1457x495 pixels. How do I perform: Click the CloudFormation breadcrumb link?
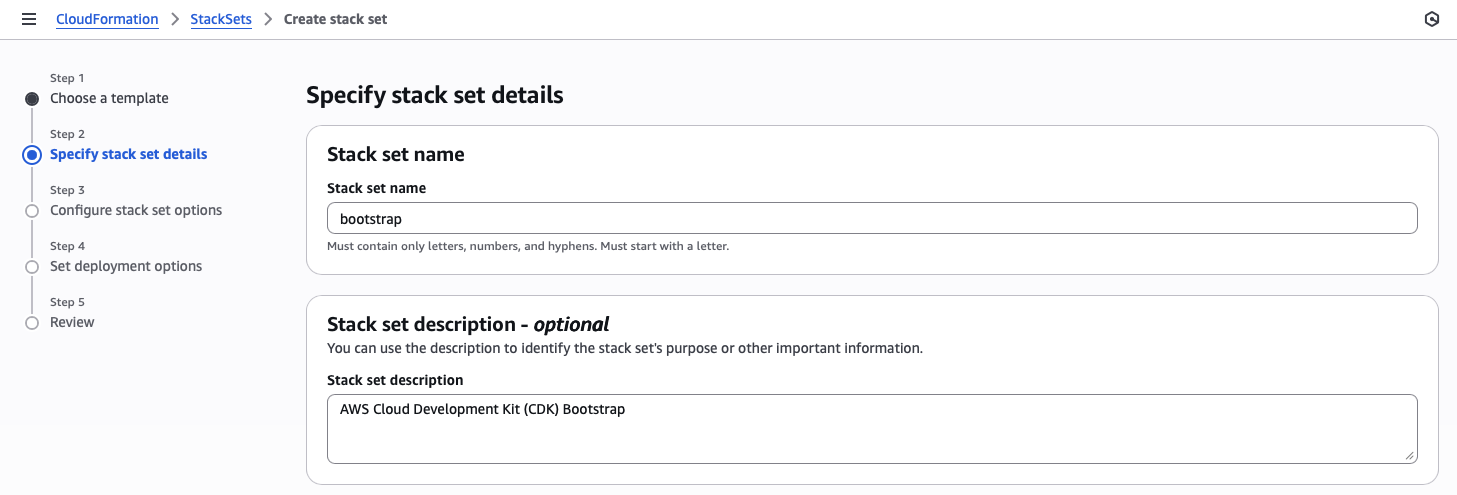107,19
